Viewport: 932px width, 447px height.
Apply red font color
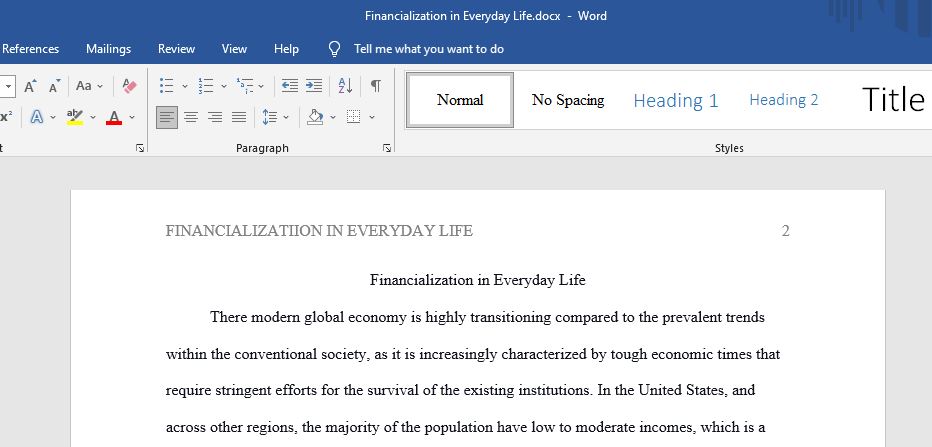pos(114,117)
